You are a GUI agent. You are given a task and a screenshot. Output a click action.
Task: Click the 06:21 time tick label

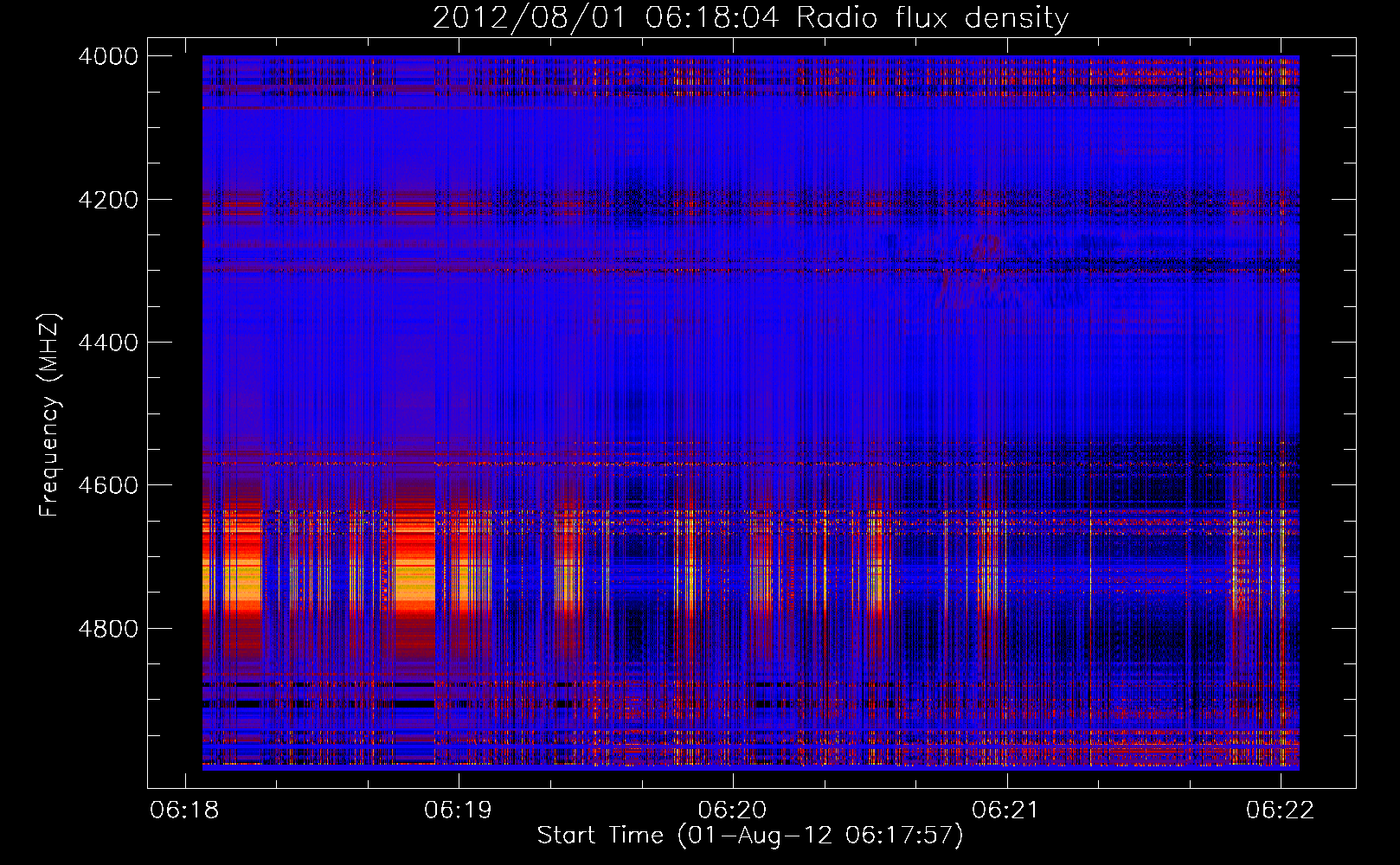[1005, 810]
